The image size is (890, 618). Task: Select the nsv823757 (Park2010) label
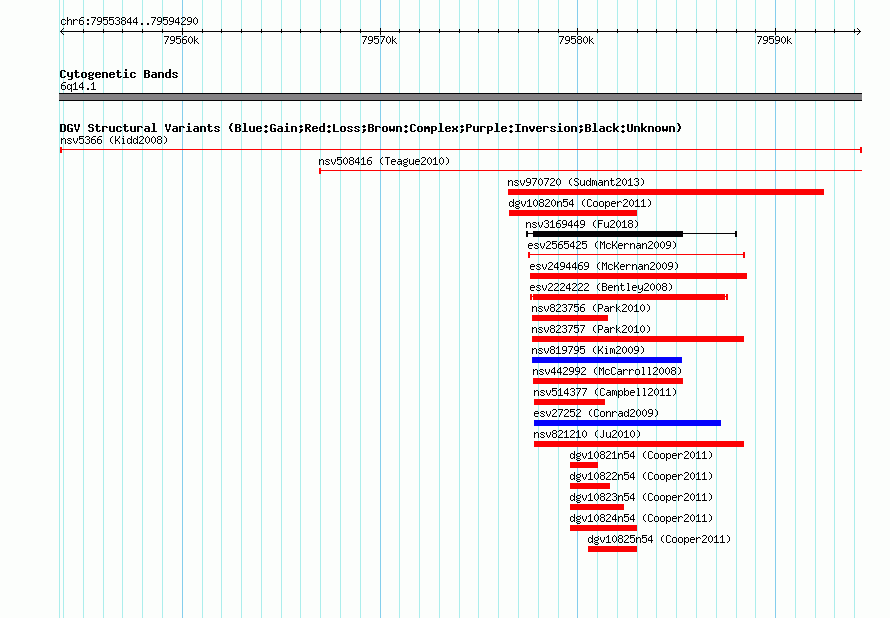pos(591,329)
